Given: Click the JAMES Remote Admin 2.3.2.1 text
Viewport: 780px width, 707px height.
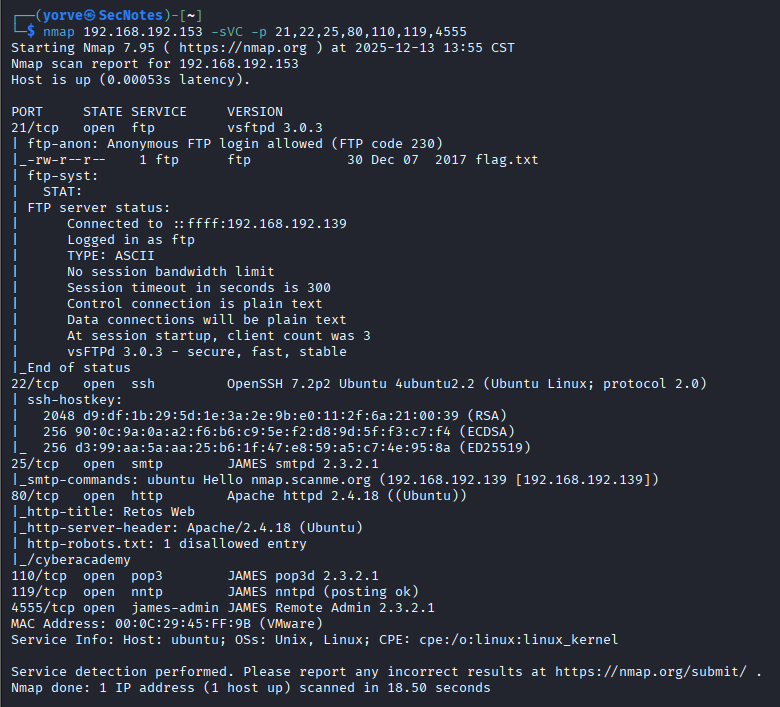Looking at the screenshot, I should pos(331,608).
